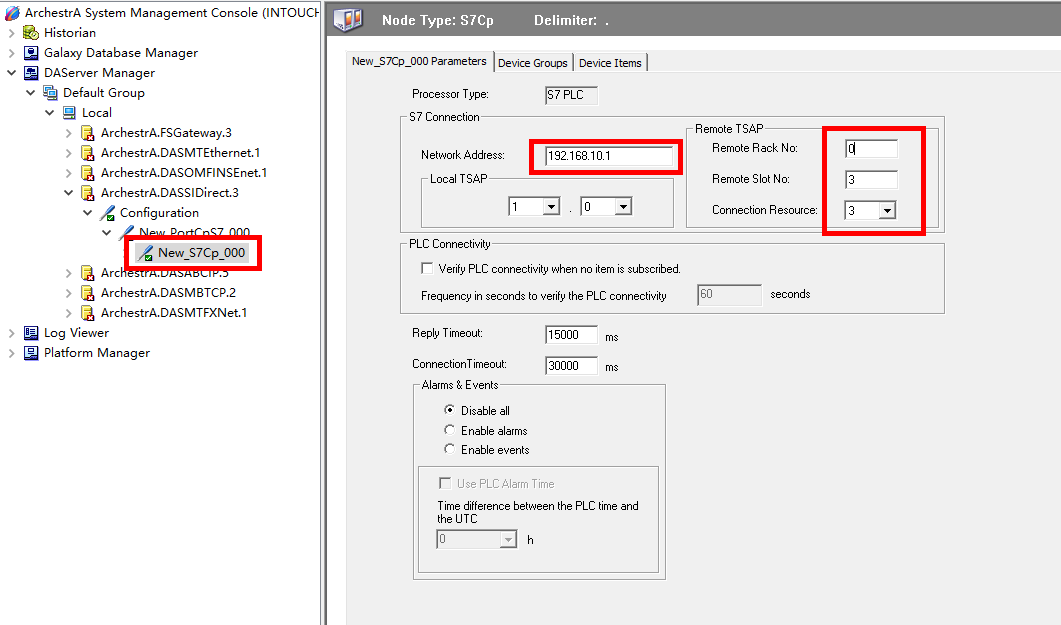Click the Default Group icon
Viewport: 1061px width, 625px height.
point(49,93)
